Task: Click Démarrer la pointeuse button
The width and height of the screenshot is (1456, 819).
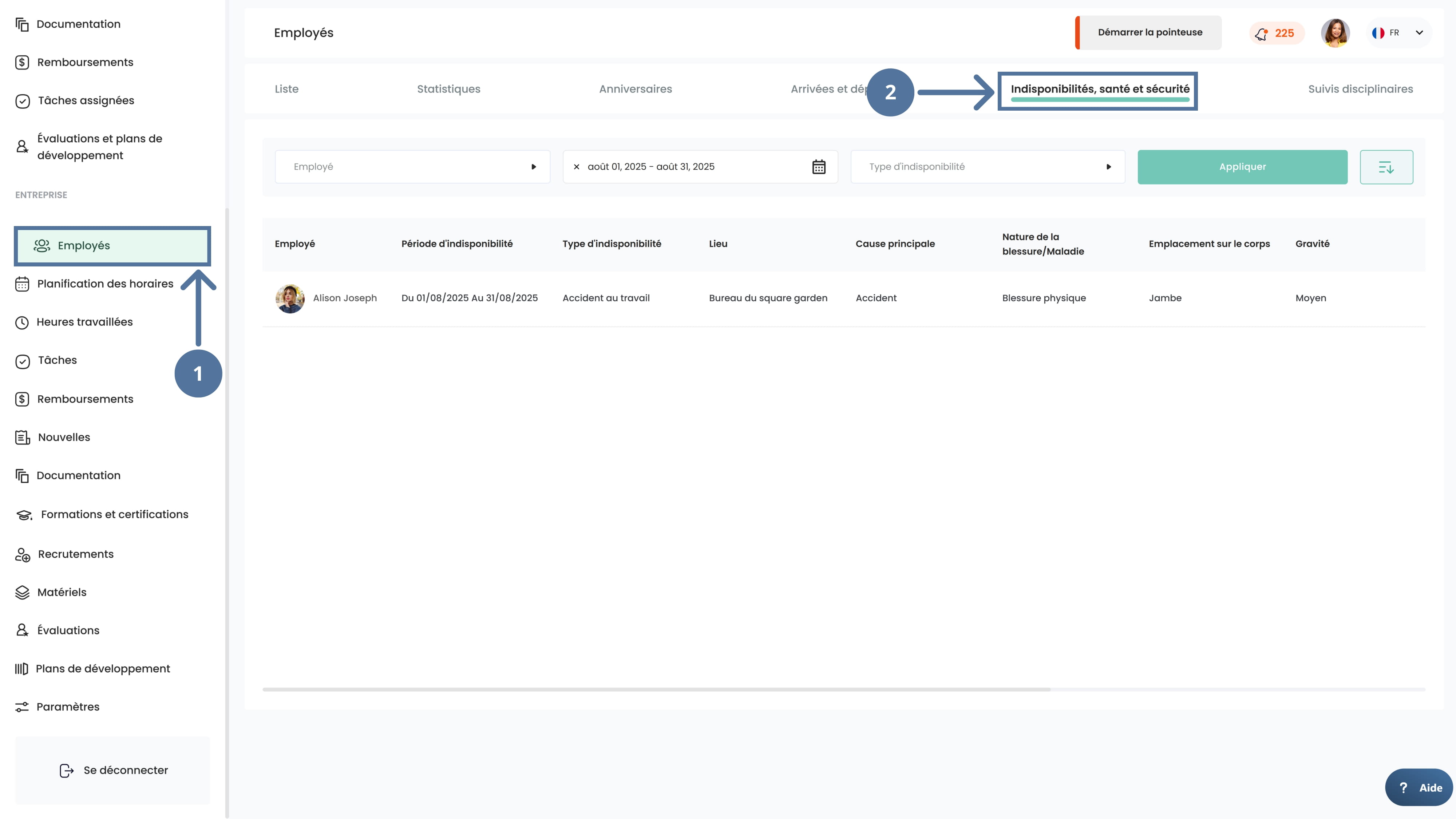Action: [1150, 32]
